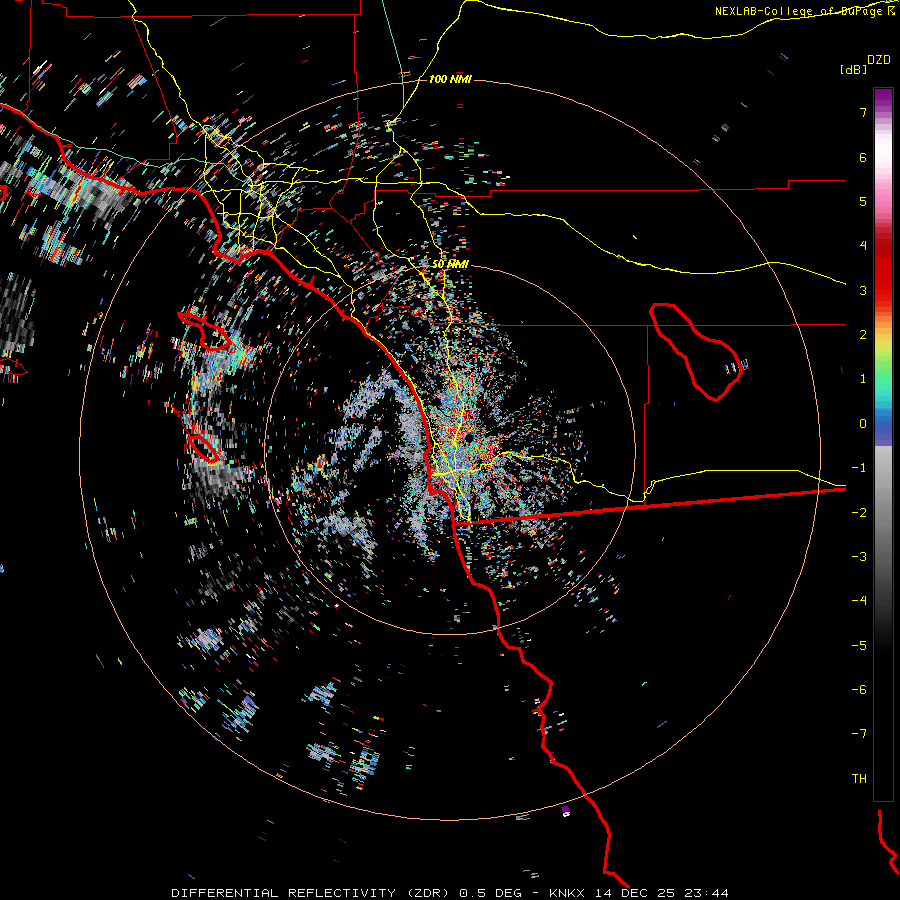
Task: Click the 7 dB tick label
Action: (863, 112)
